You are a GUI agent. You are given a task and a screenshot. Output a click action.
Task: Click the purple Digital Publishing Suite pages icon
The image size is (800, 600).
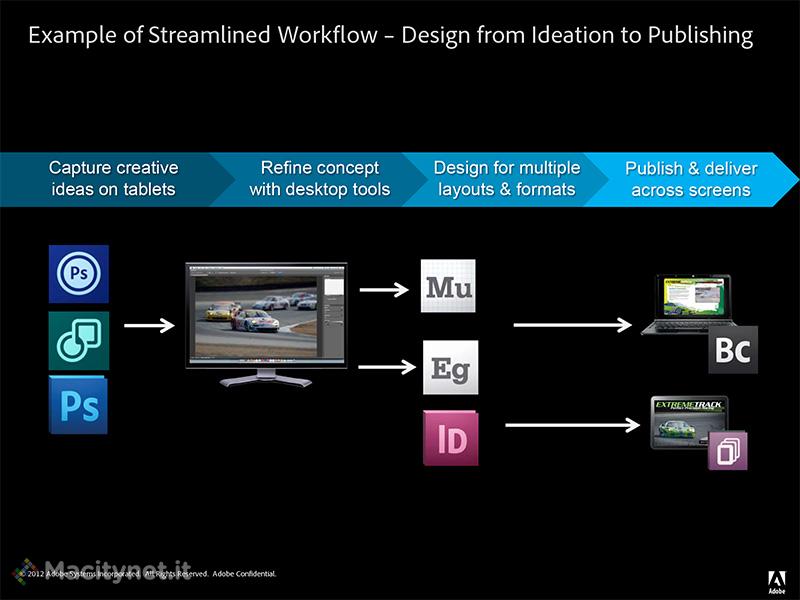point(728,451)
